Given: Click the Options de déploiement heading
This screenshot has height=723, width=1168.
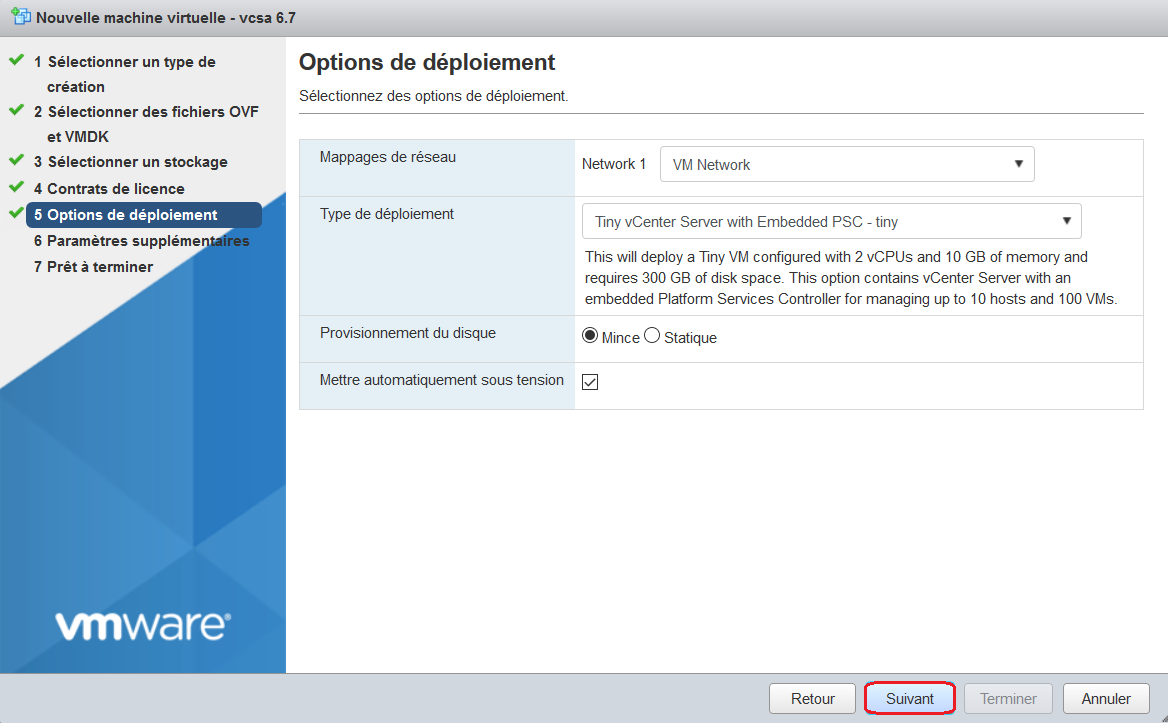Looking at the screenshot, I should [x=427, y=62].
